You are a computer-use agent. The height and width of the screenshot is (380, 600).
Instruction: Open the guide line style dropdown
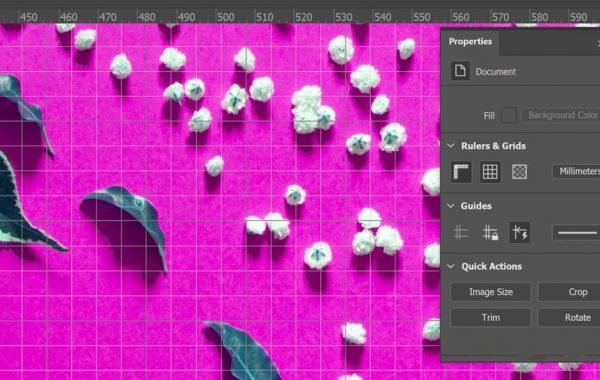click(x=576, y=232)
